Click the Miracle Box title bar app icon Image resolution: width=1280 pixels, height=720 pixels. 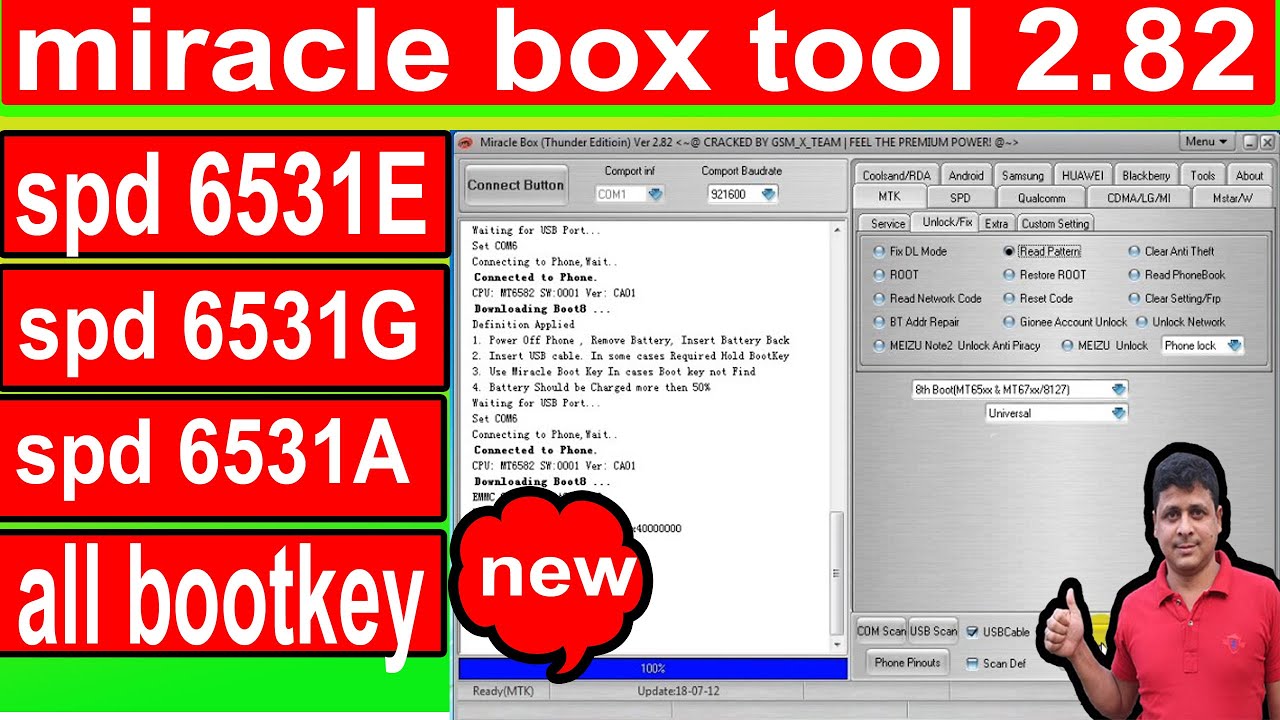coord(465,143)
